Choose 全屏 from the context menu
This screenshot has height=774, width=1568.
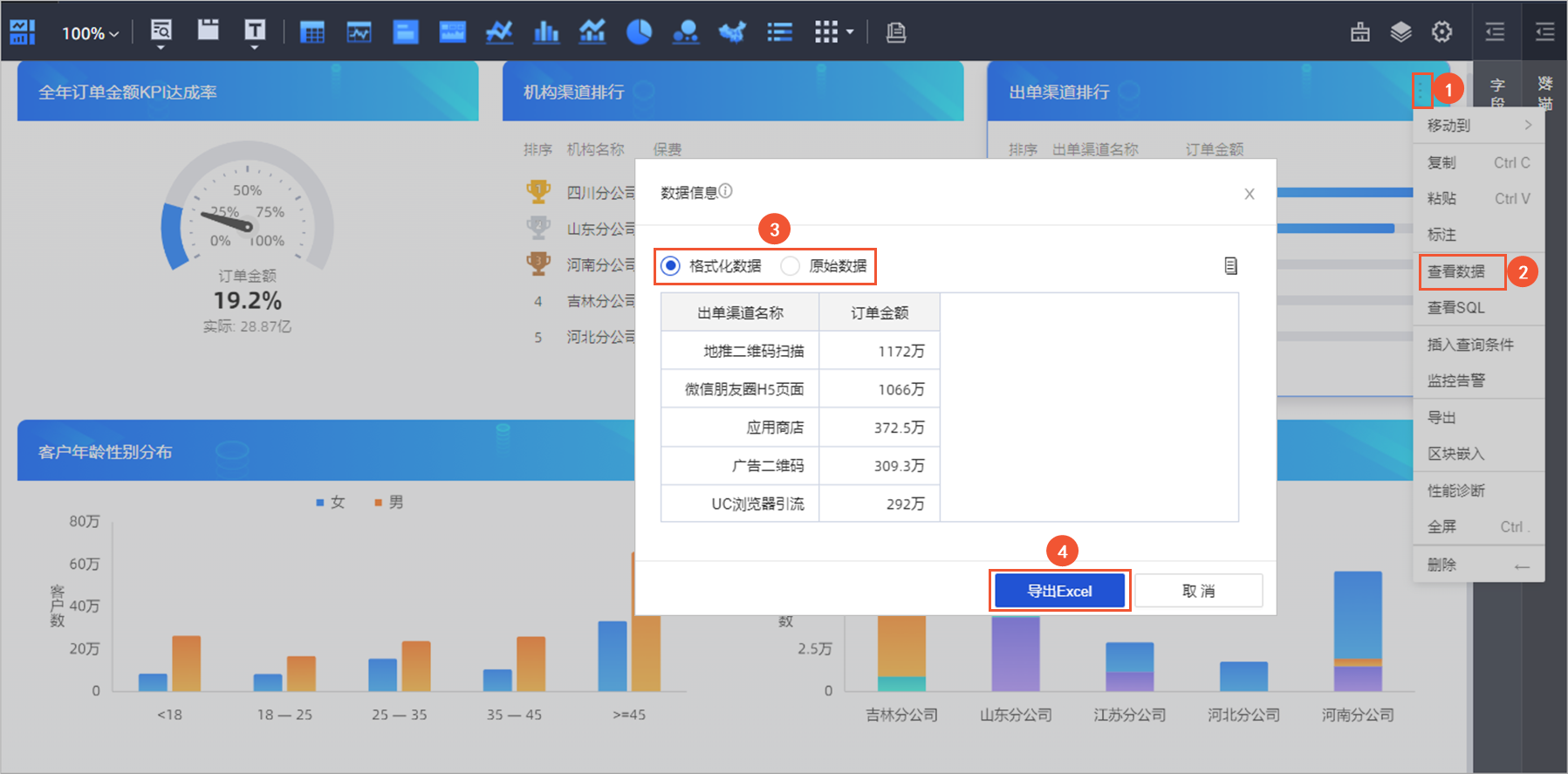point(1479,526)
